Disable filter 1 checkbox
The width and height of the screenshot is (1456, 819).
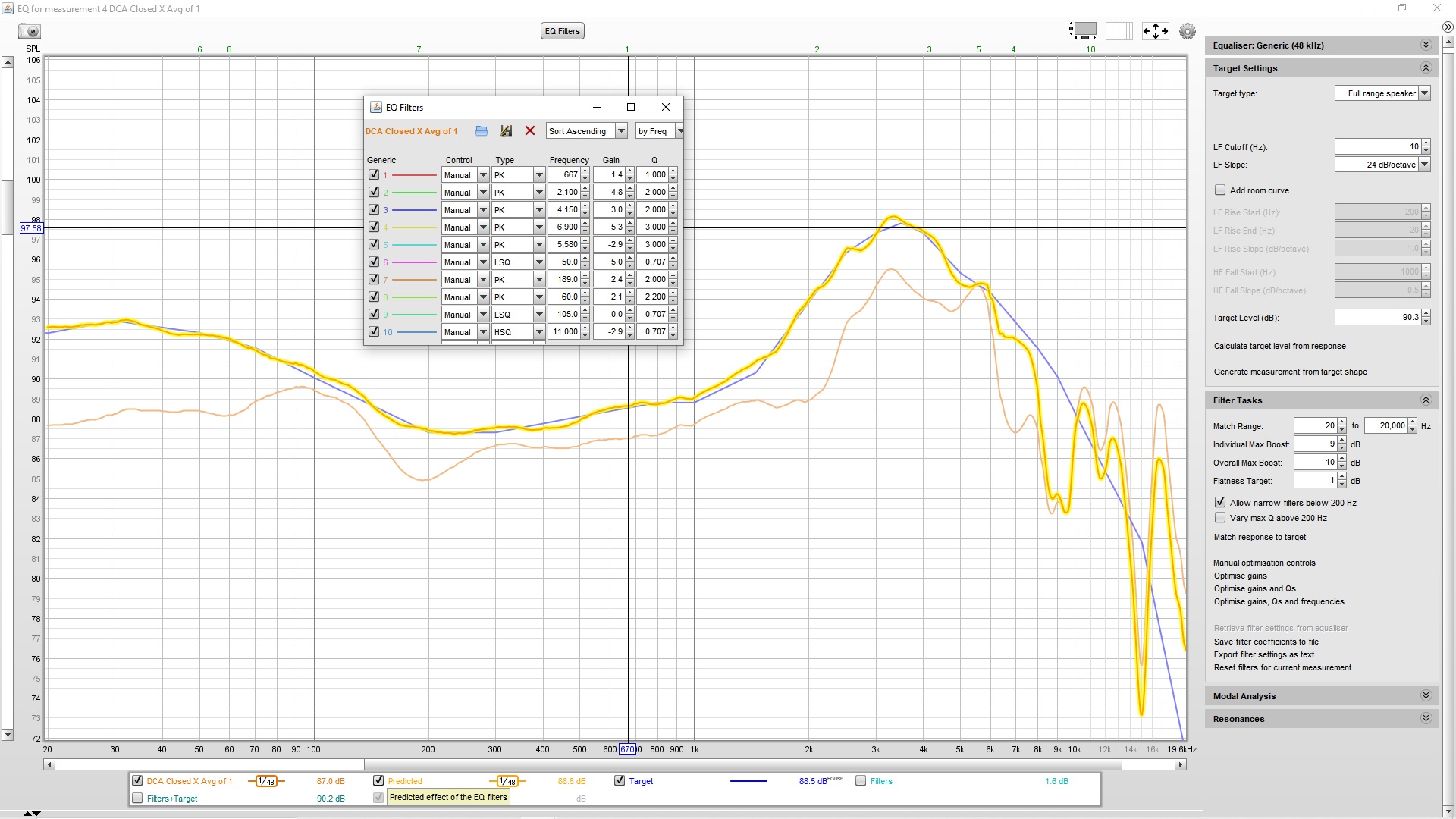point(374,174)
